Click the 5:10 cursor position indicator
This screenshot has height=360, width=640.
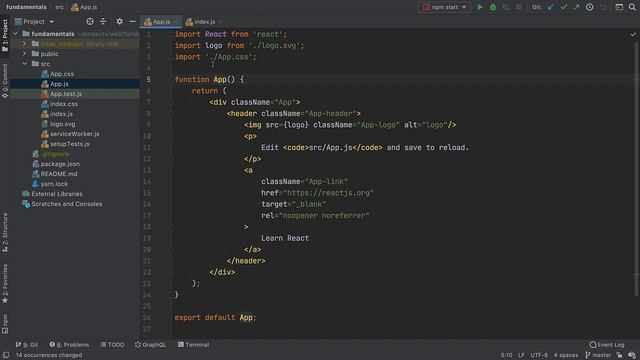506,355
